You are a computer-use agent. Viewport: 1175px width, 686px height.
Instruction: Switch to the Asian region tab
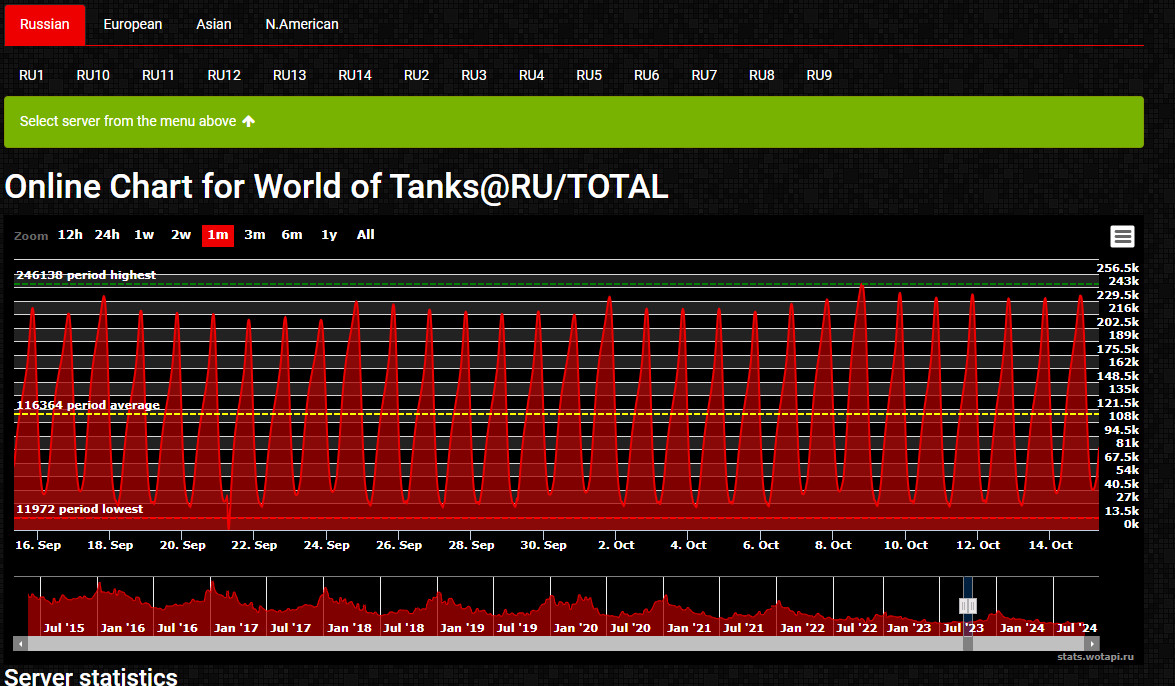tap(214, 24)
